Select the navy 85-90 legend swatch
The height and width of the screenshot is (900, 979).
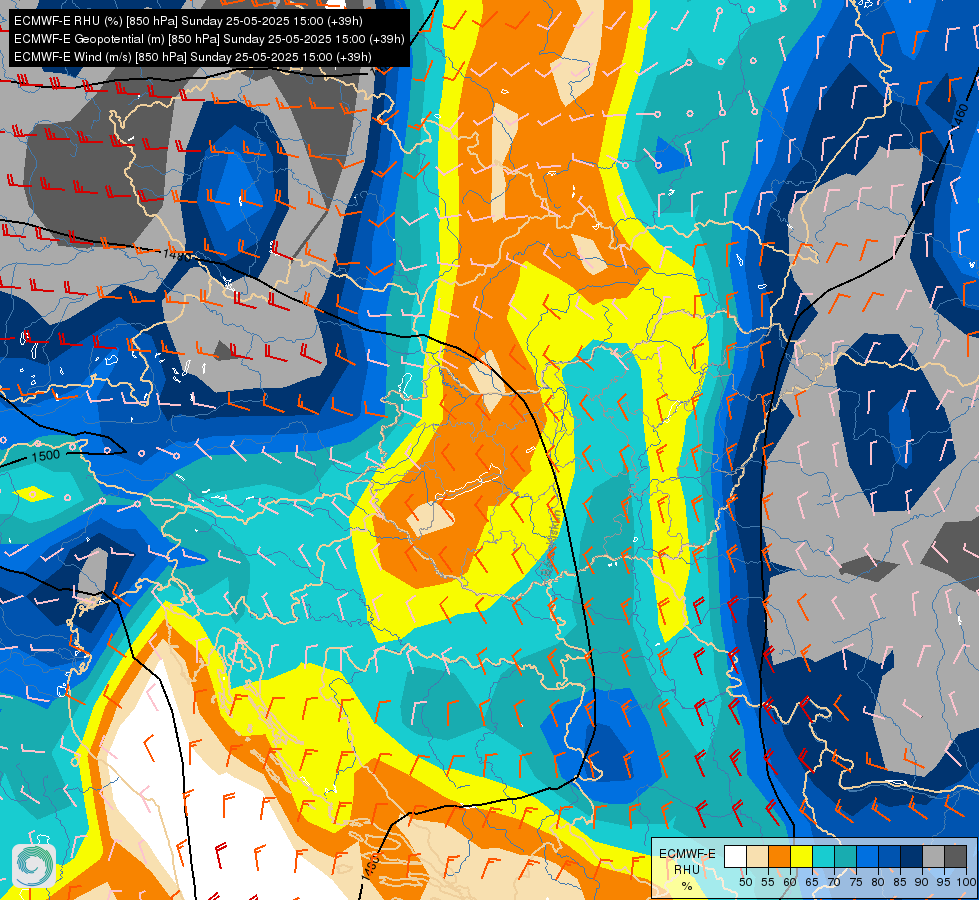pyautogui.click(x=911, y=857)
